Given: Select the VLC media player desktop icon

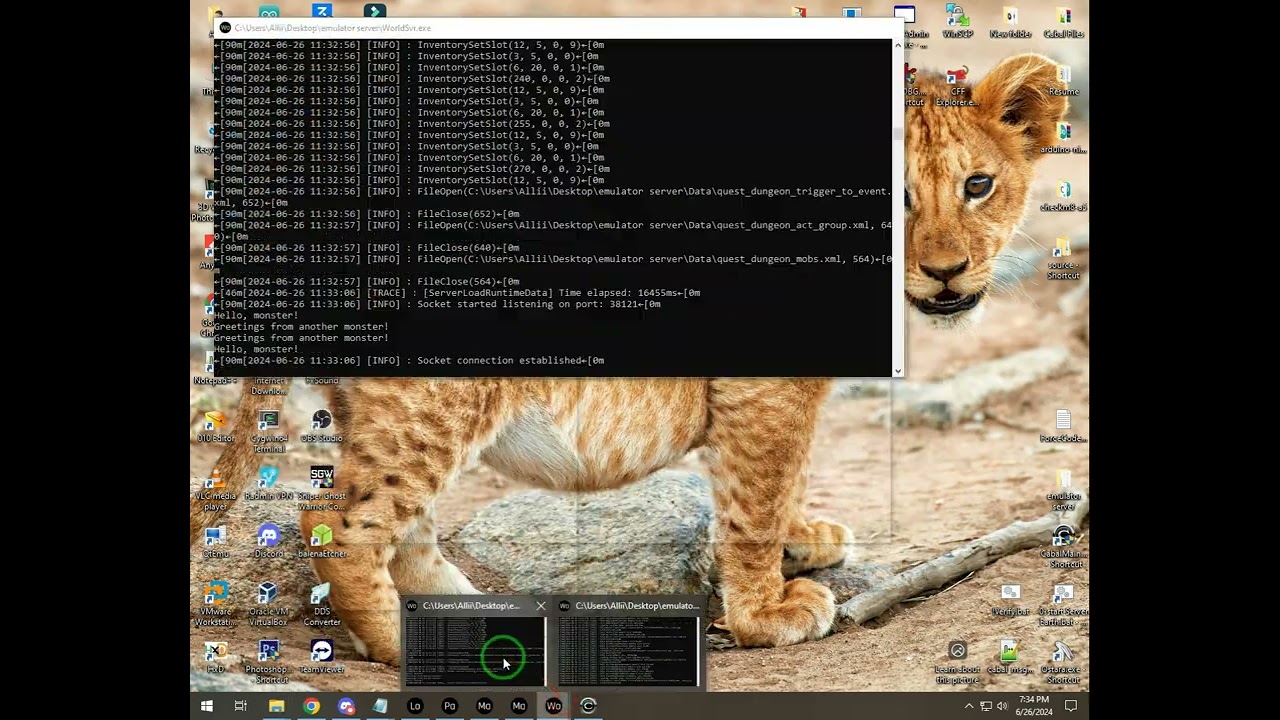Looking at the screenshot, I should [215, 488].
